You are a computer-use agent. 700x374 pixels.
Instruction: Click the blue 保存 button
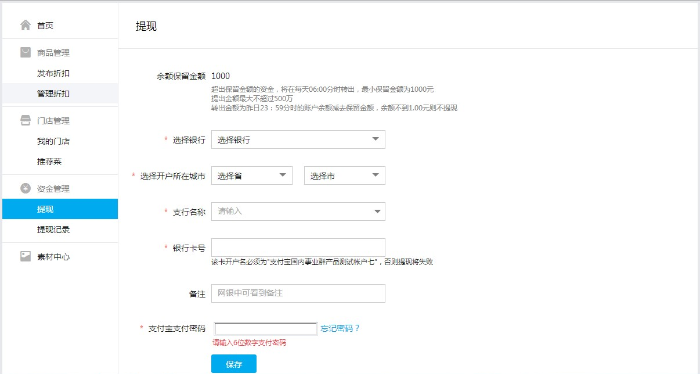click(x=233, y=364)
